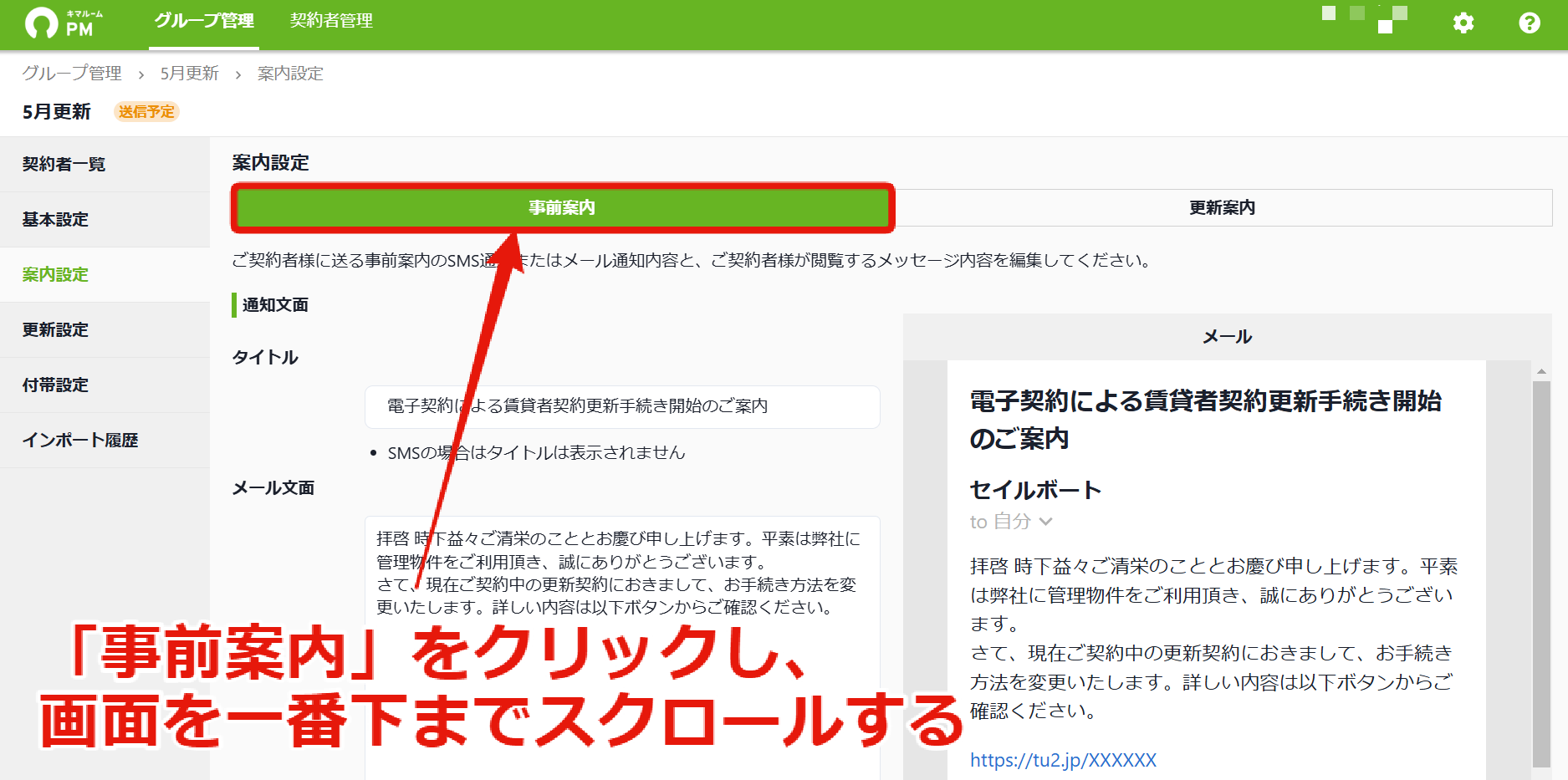Click the mail preview scrollbar thumb

pyautogui.click(x=1541, y=574)
